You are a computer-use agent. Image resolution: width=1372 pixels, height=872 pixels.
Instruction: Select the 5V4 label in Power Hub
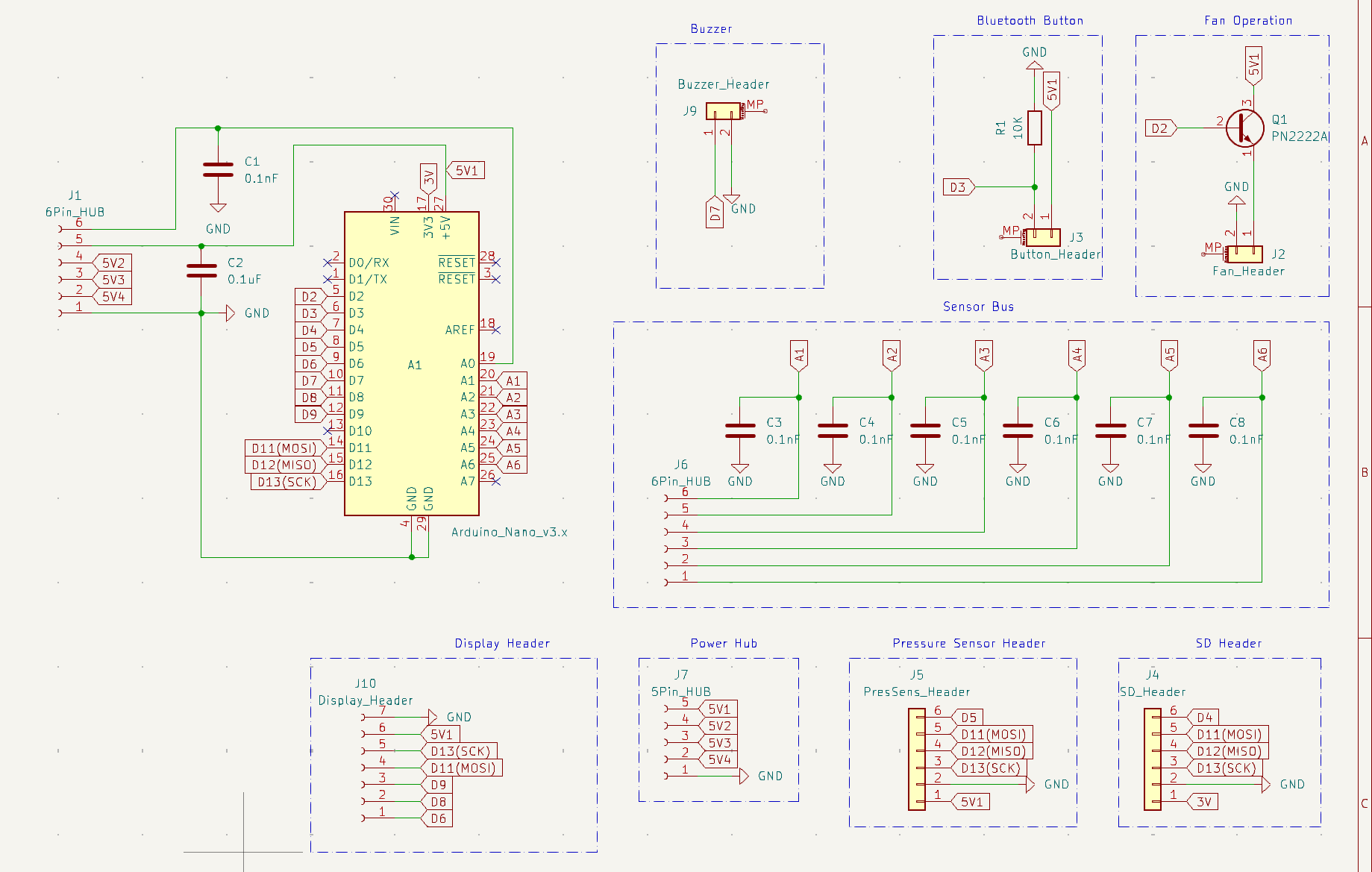pyautogui.click(x=718, y=759)
